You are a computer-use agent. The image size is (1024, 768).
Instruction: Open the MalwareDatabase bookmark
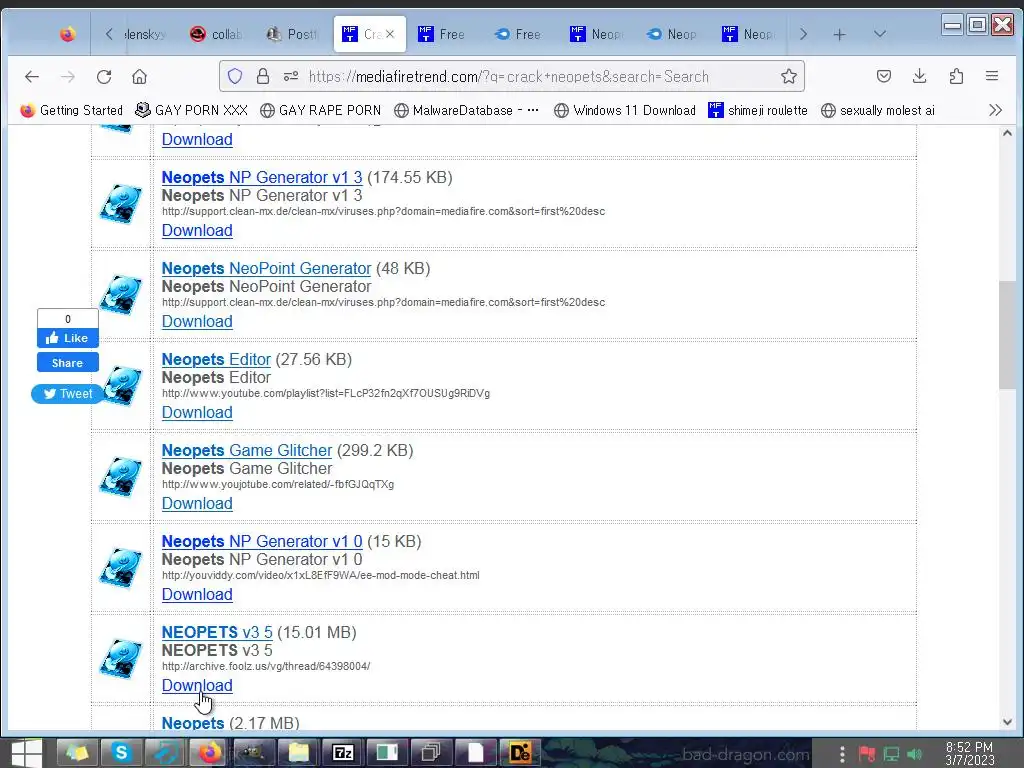pos(466,110)
